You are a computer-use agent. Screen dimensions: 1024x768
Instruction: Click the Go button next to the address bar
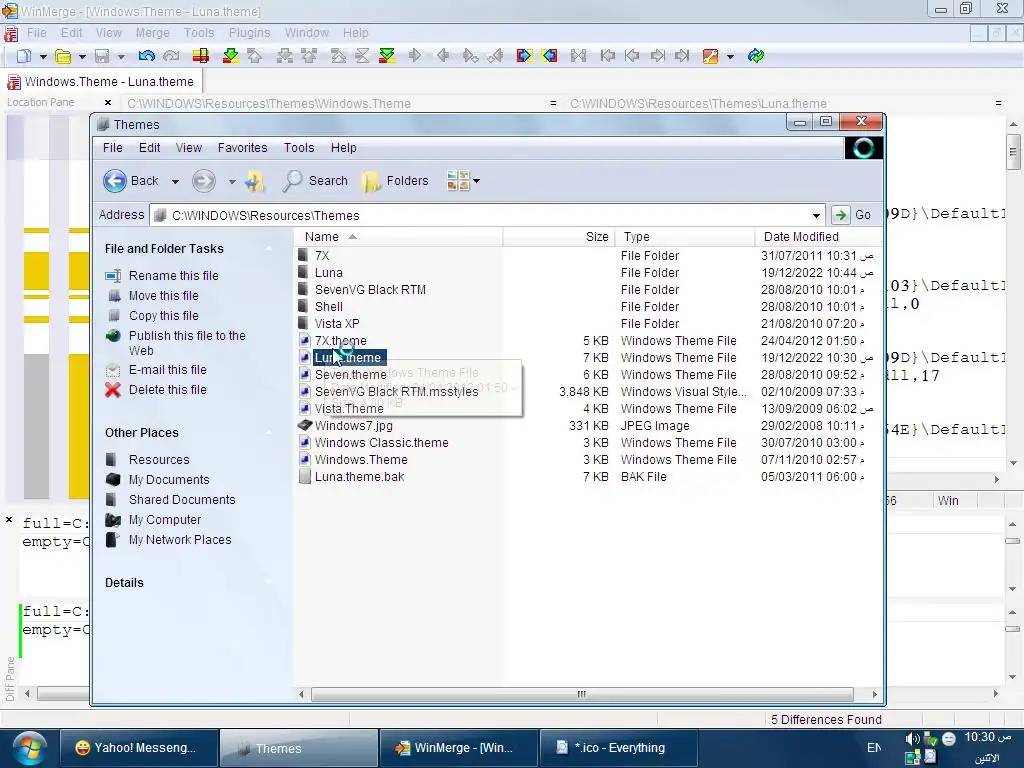click(853, 215)
